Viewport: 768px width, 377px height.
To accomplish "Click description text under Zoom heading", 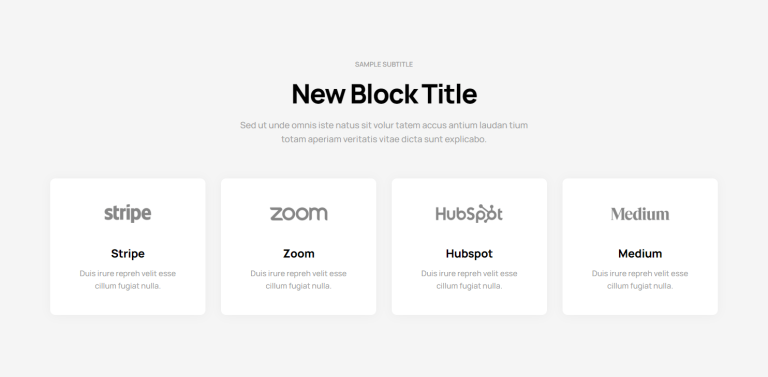I will 298,280.
